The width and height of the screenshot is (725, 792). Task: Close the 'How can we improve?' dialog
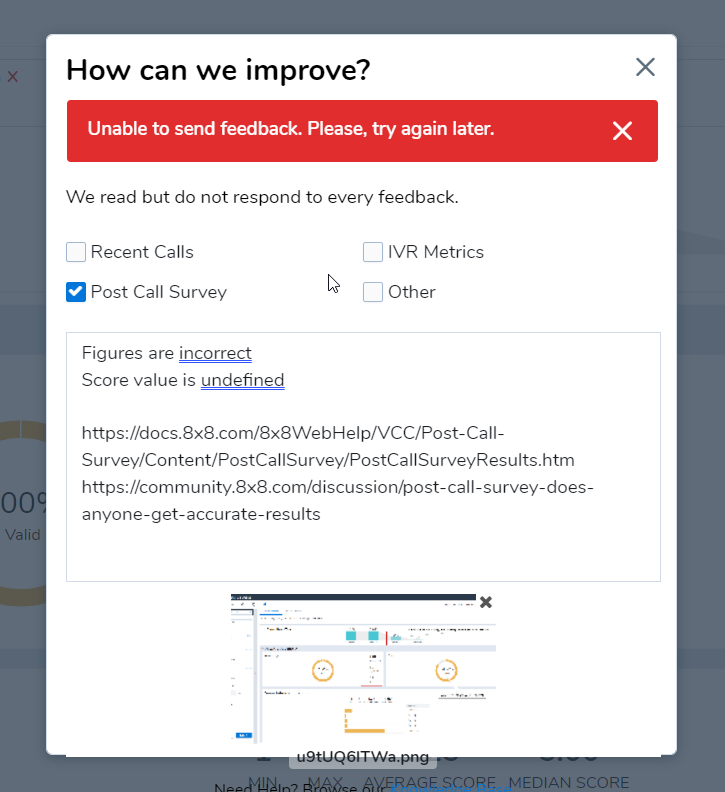645,67
